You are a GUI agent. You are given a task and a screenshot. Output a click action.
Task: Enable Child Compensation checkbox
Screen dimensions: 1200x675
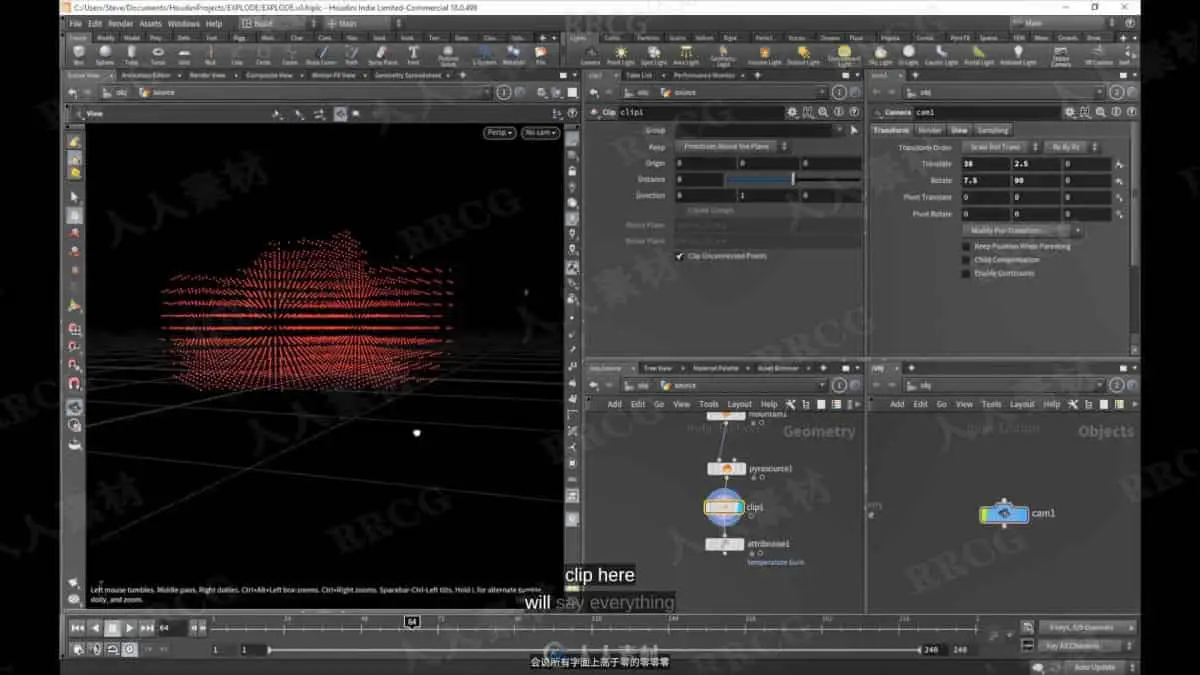coord(965,260)
